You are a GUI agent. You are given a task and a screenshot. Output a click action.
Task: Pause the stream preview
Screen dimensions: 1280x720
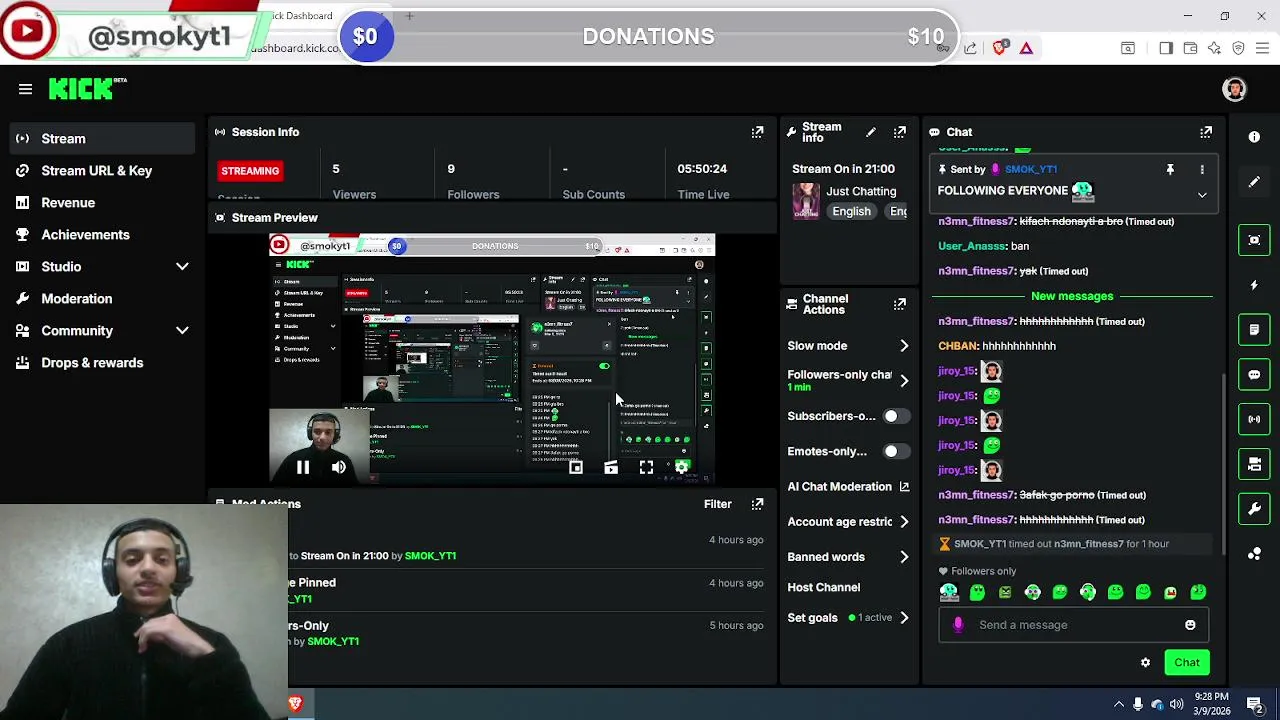pyautogui.click(x=303, y=467)
